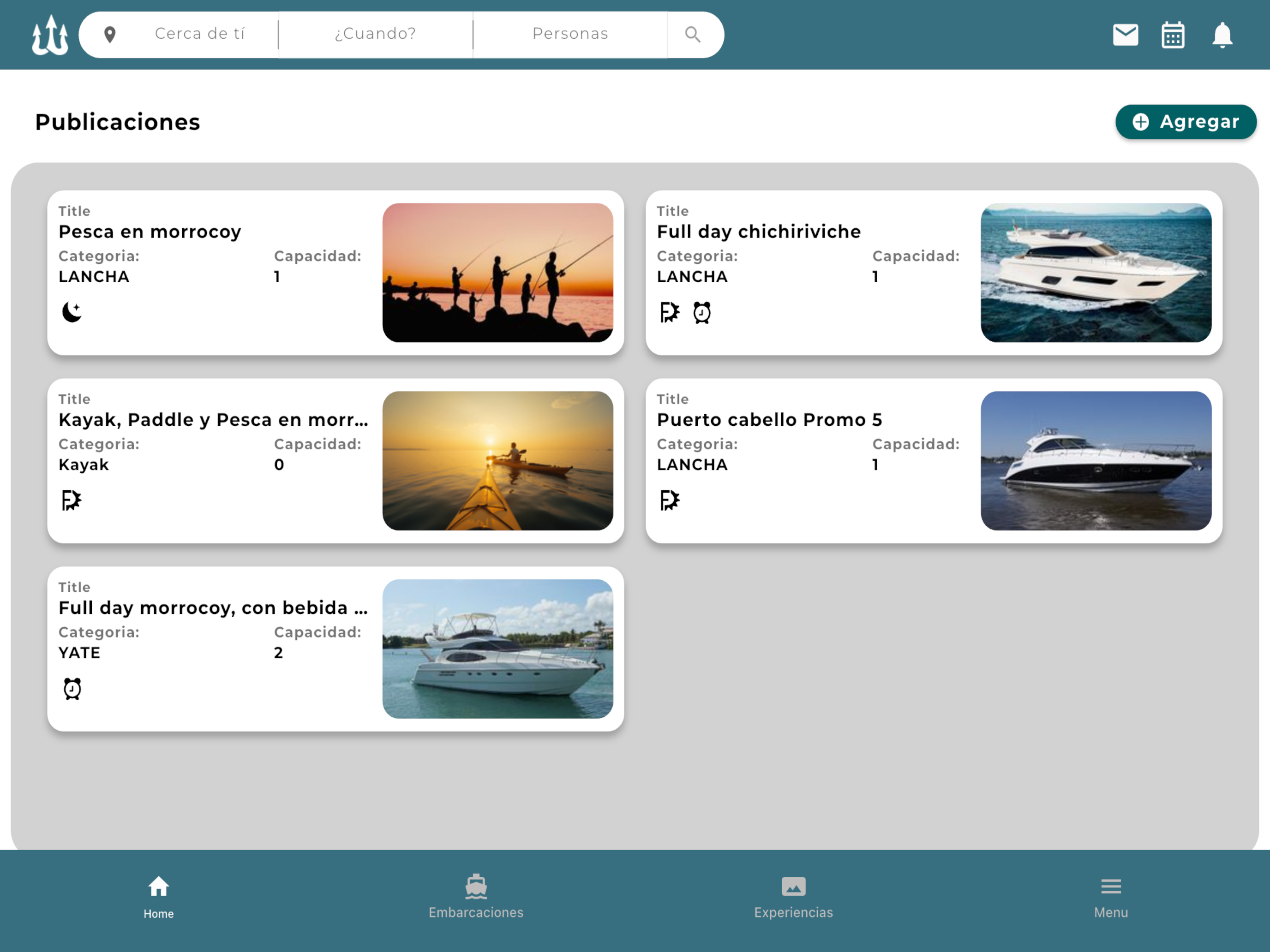Click the alarm clock icon on Full day chichiriviche
Screen dimensions: 1270x952
coord(701,313)
